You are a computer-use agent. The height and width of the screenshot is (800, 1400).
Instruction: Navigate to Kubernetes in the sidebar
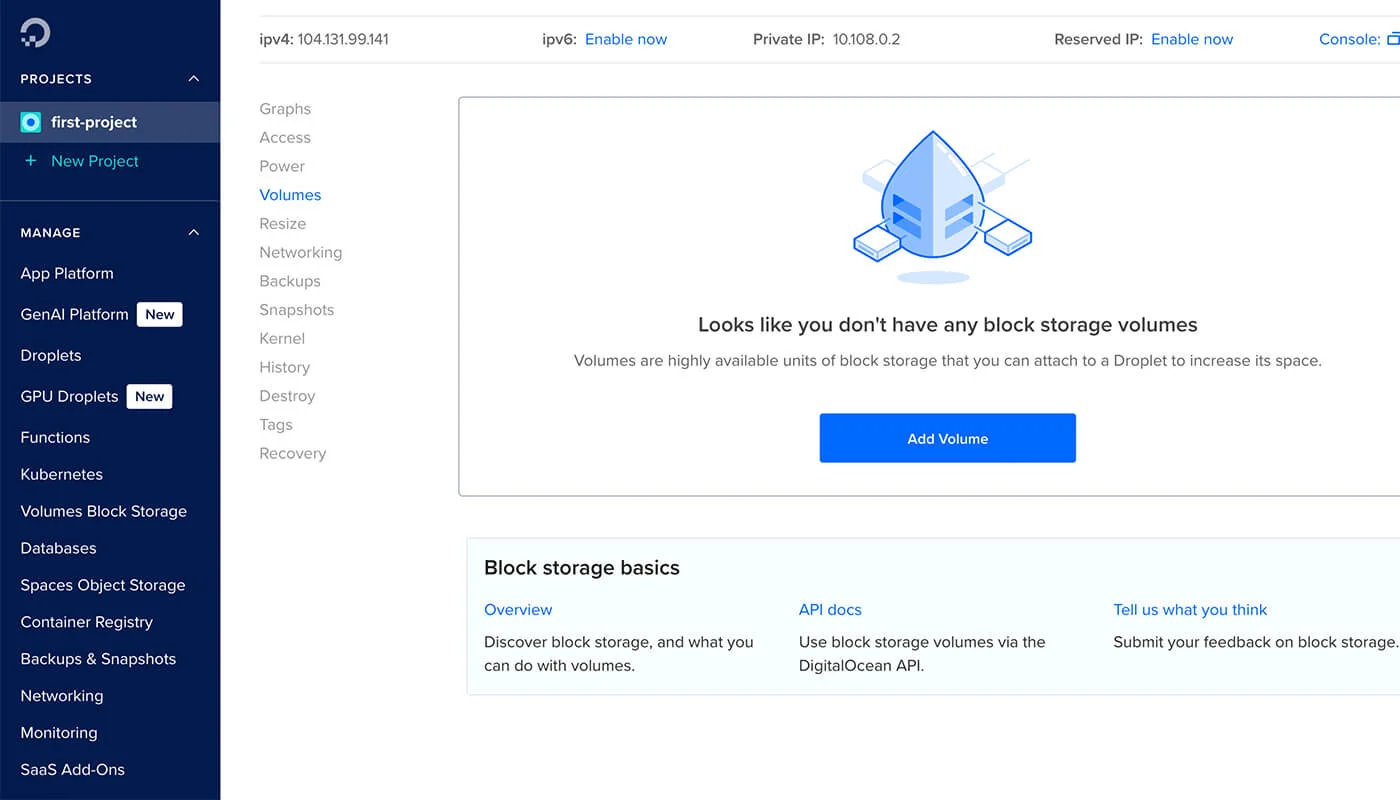pyautogui.click(x=63, y=474)
